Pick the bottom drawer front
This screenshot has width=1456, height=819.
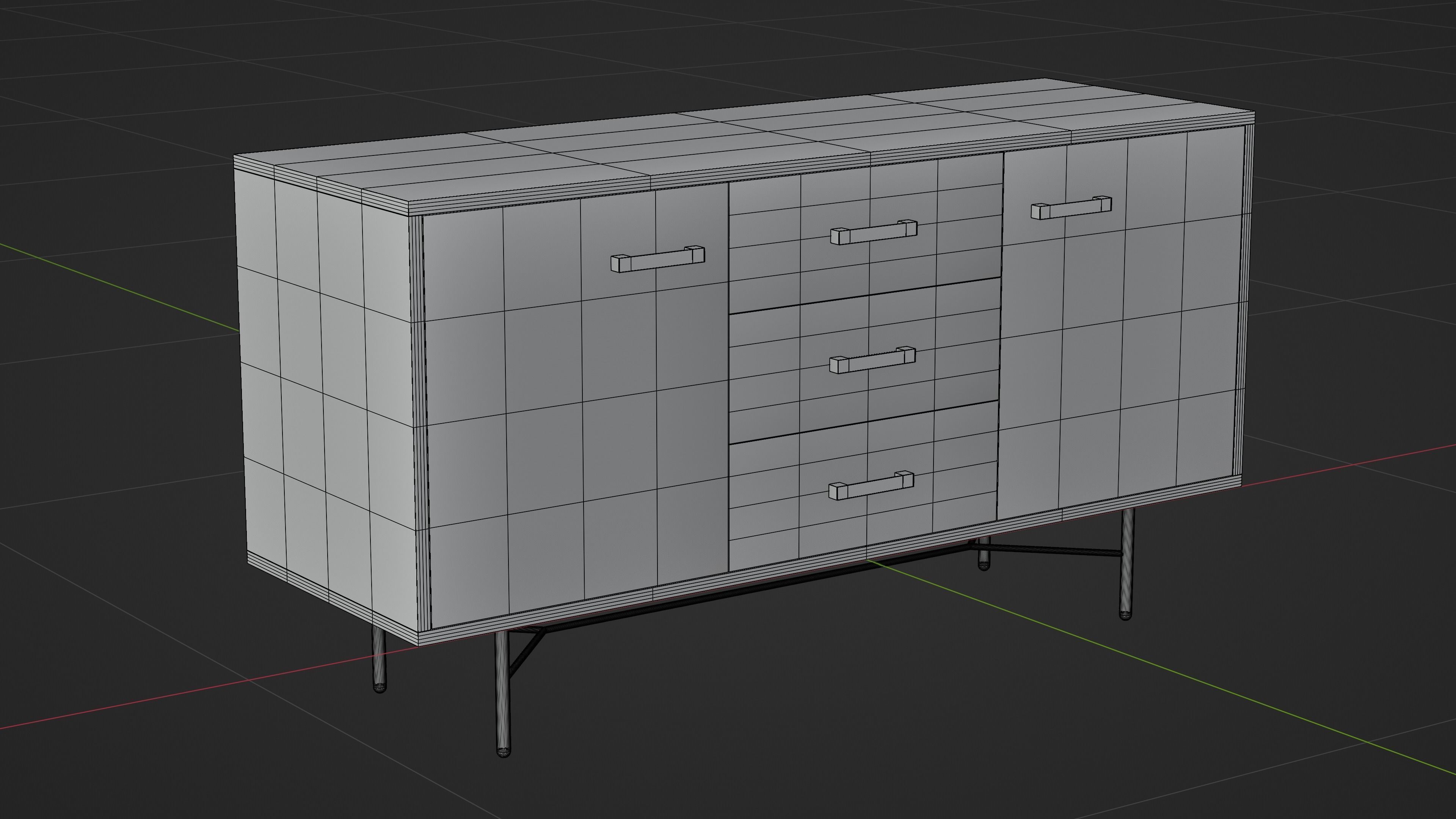coord(863,486)
